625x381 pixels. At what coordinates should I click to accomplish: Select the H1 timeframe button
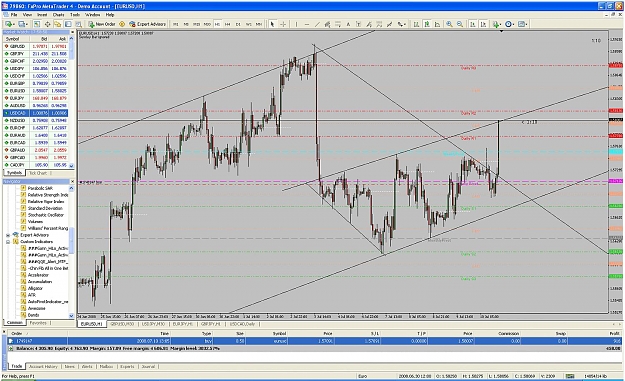217,24
